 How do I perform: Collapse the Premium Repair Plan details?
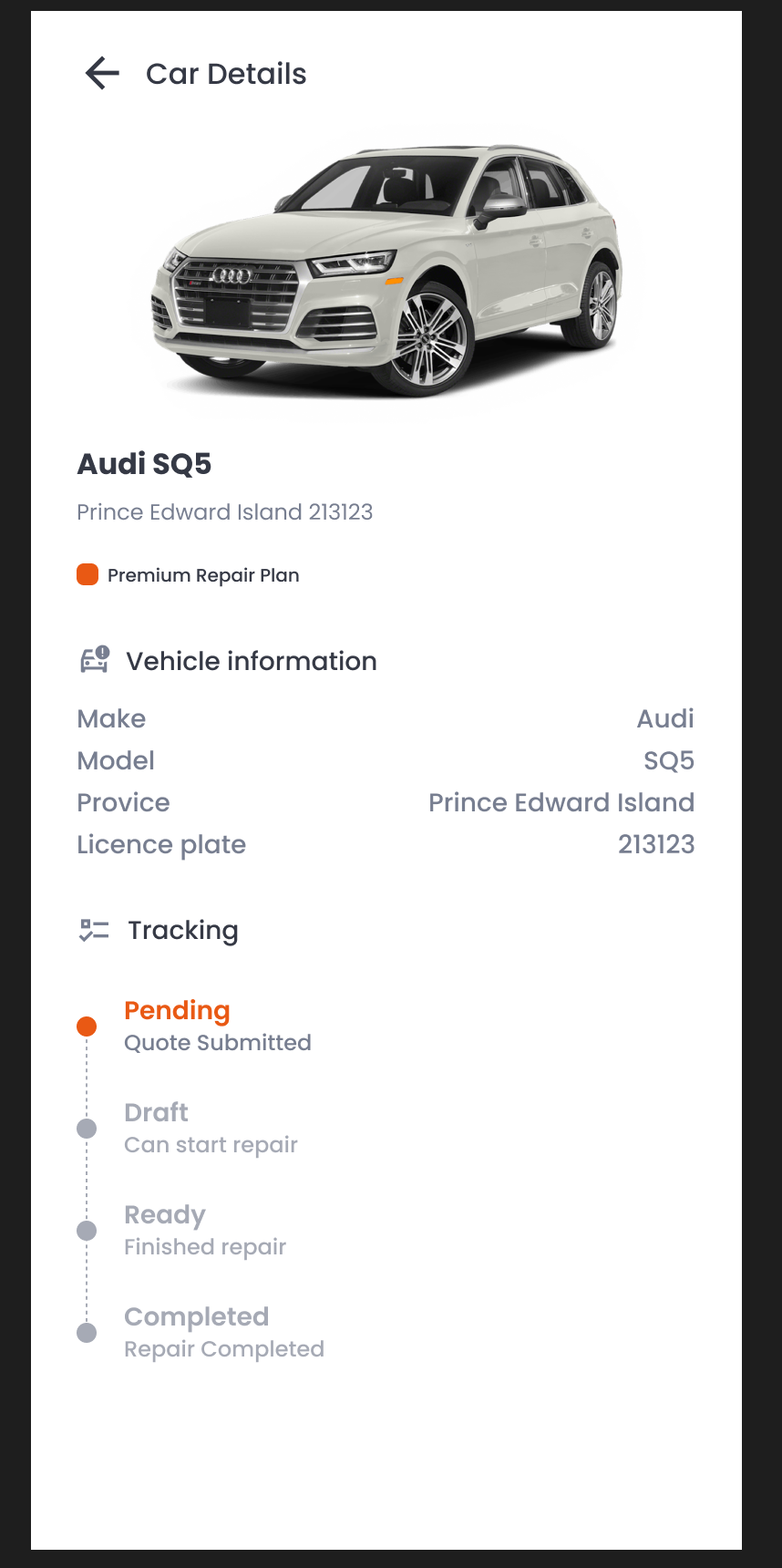202,574
